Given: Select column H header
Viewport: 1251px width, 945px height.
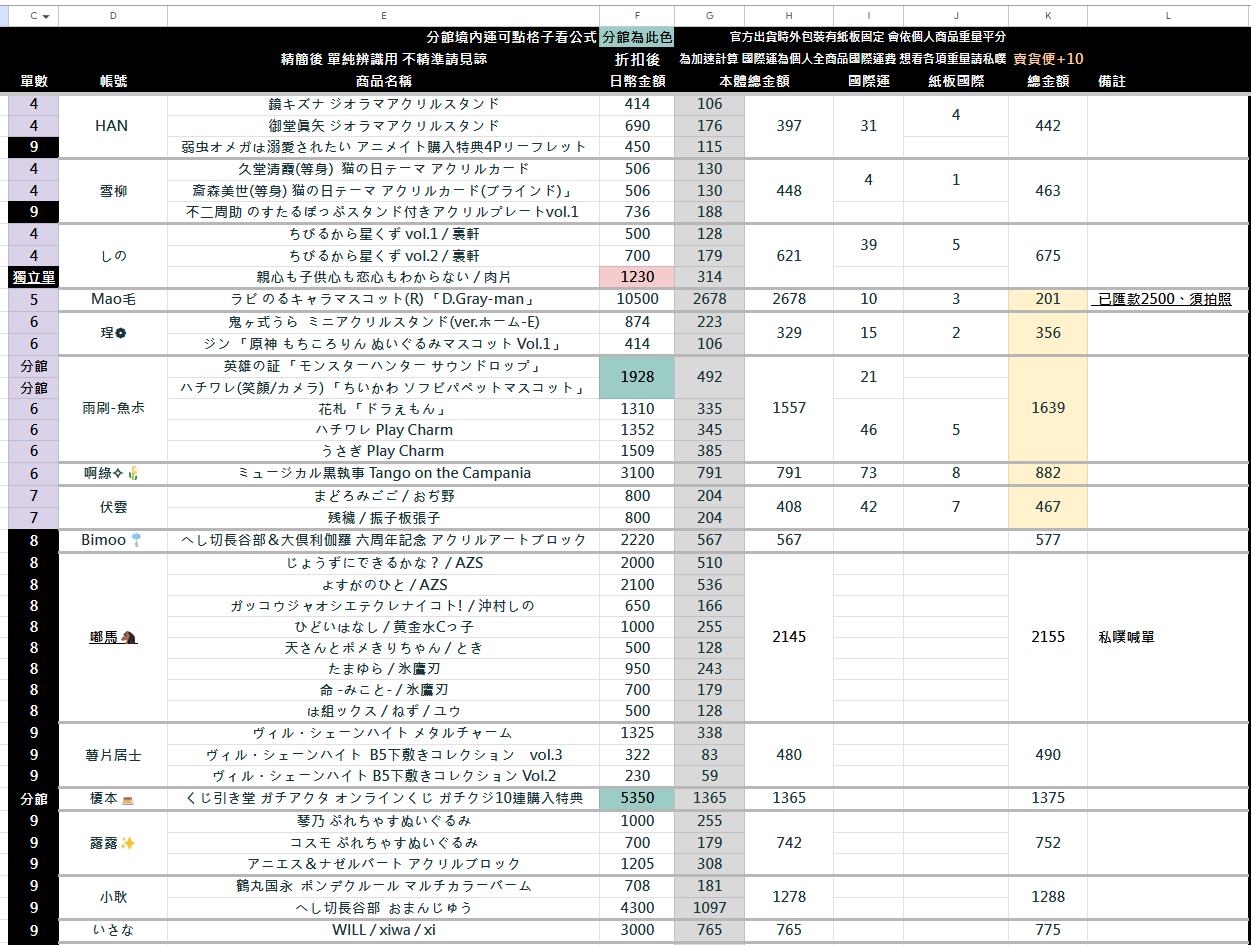Looking at the screenshot, I should [x=789, y=16].
